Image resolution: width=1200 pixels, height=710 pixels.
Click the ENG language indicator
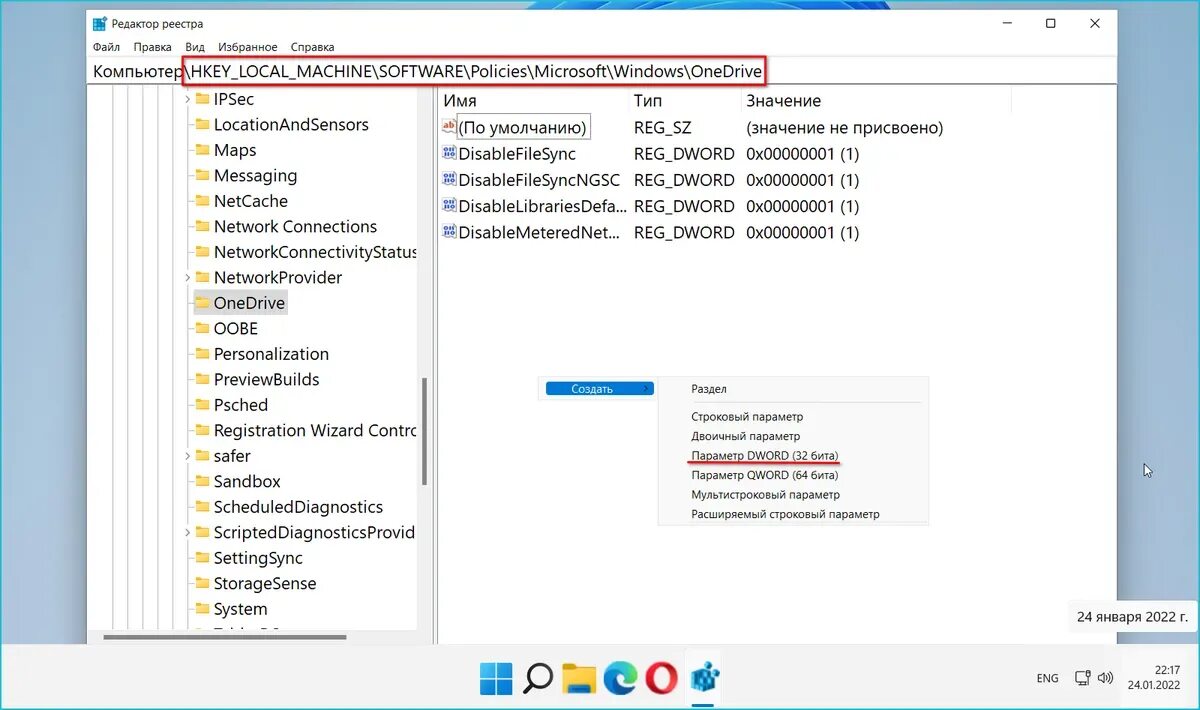(x=1047, y=678)
